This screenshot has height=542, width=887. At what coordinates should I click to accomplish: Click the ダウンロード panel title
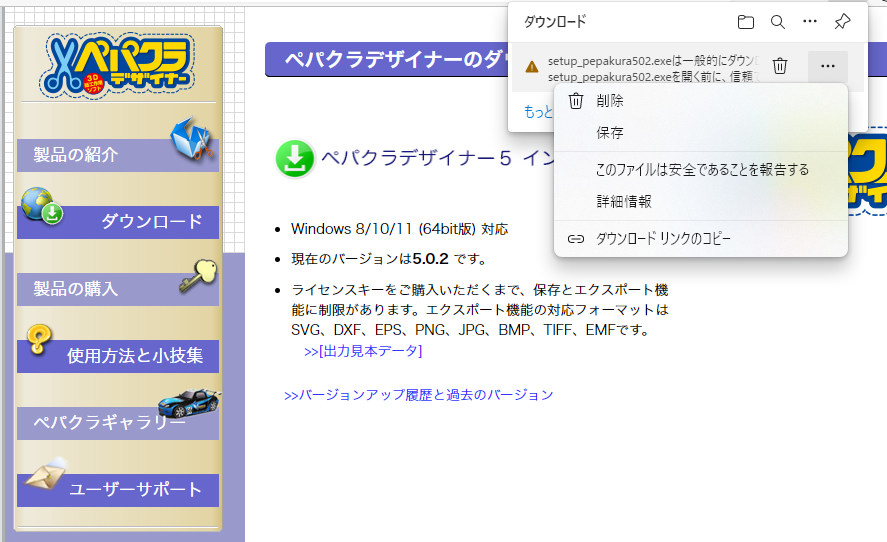pyautogui.click(x=555, y=22)
